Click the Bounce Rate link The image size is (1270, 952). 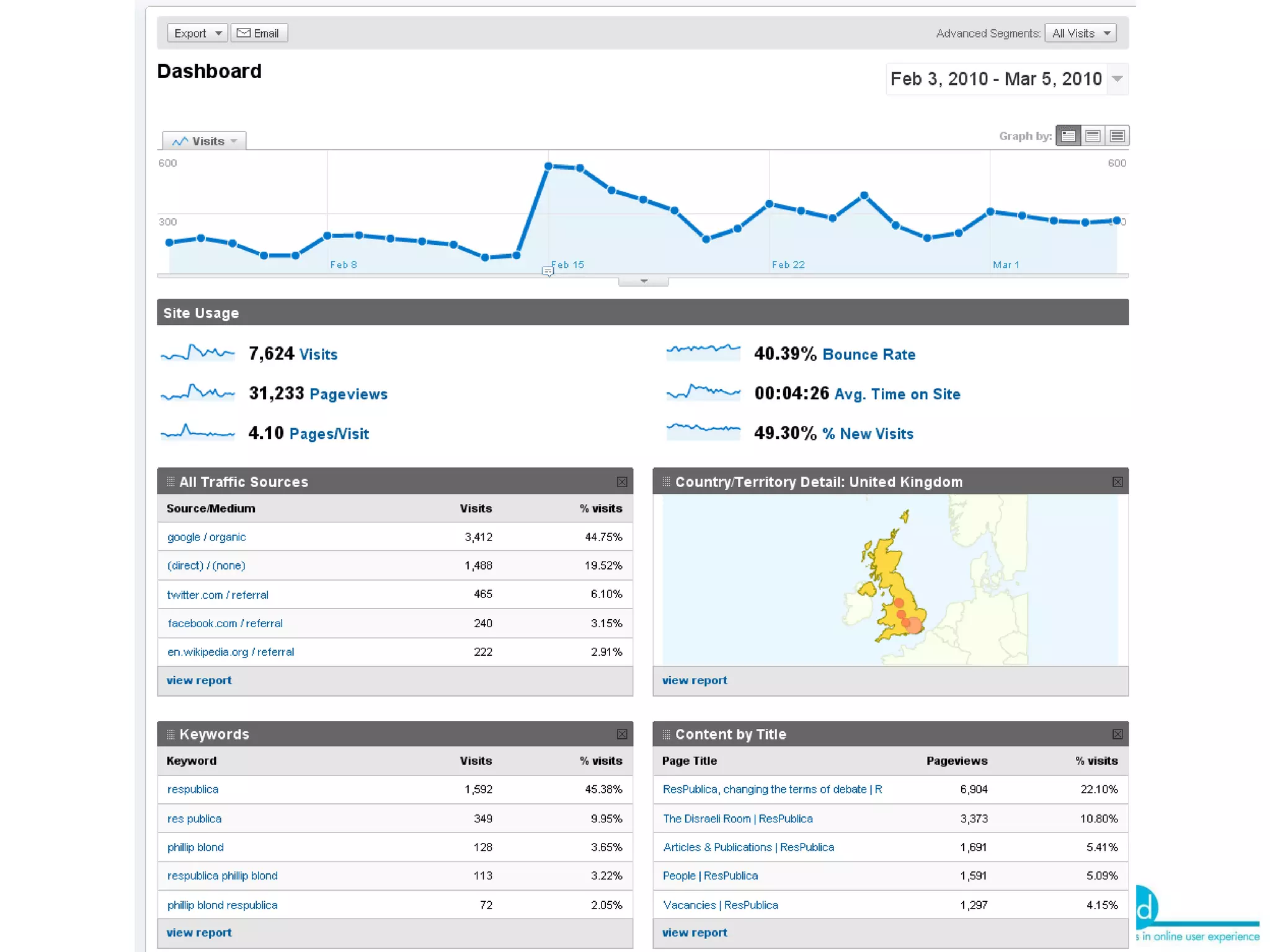click(x=869, y=355)
